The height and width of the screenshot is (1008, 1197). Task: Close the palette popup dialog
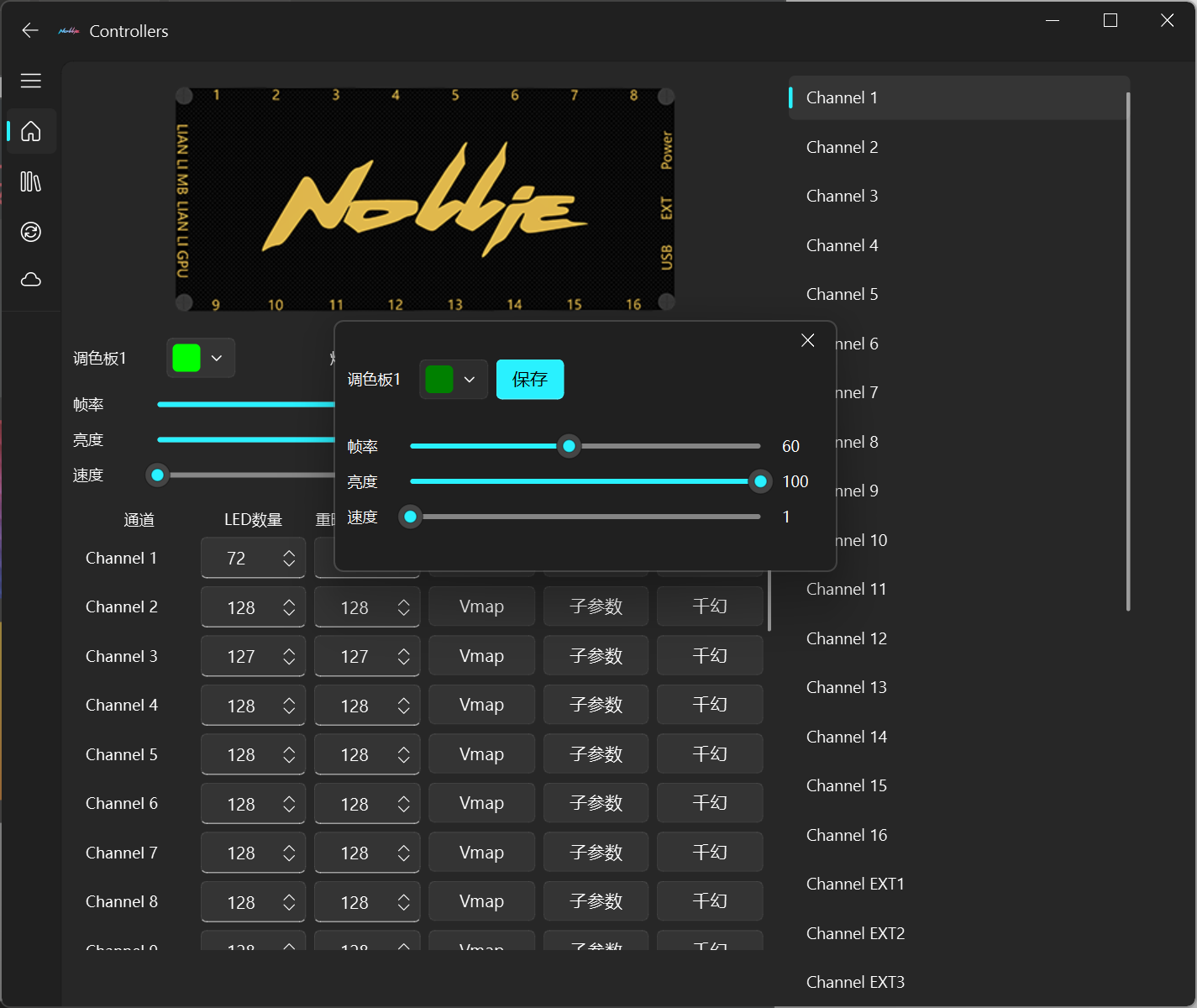coord(808,340)
